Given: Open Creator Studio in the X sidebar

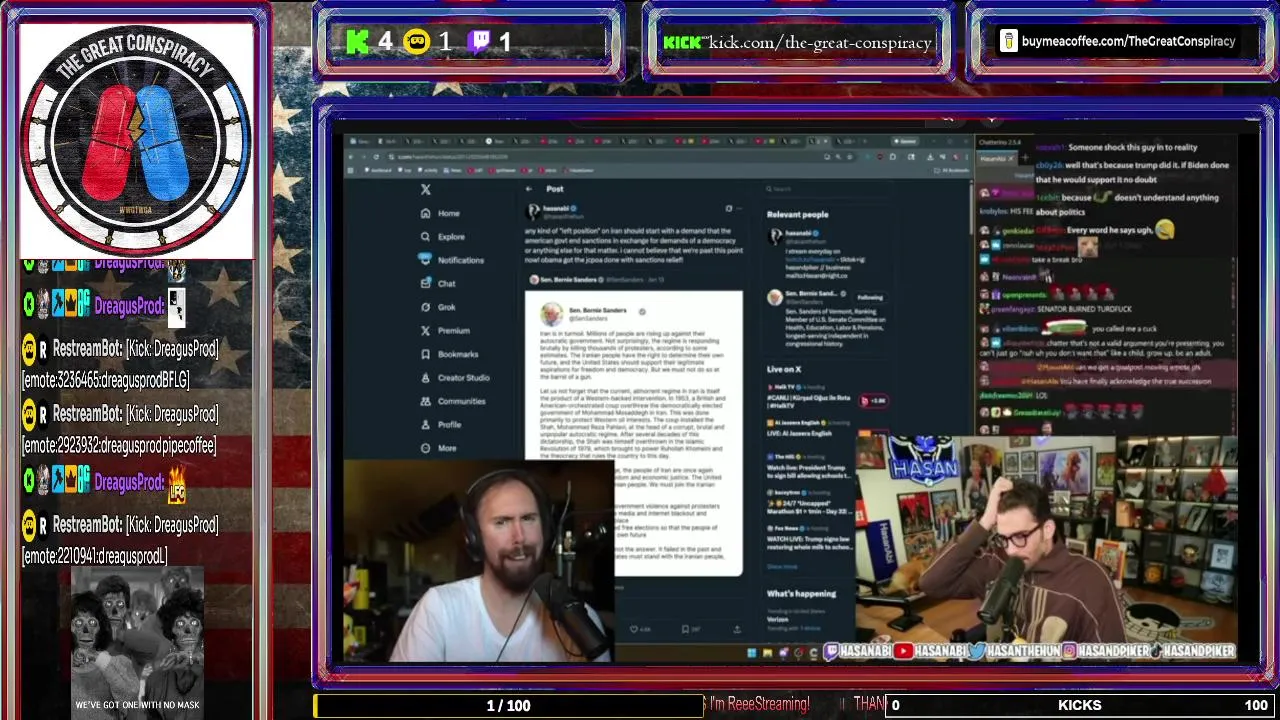Looking at the screenshot, I should tap(455, 377).
